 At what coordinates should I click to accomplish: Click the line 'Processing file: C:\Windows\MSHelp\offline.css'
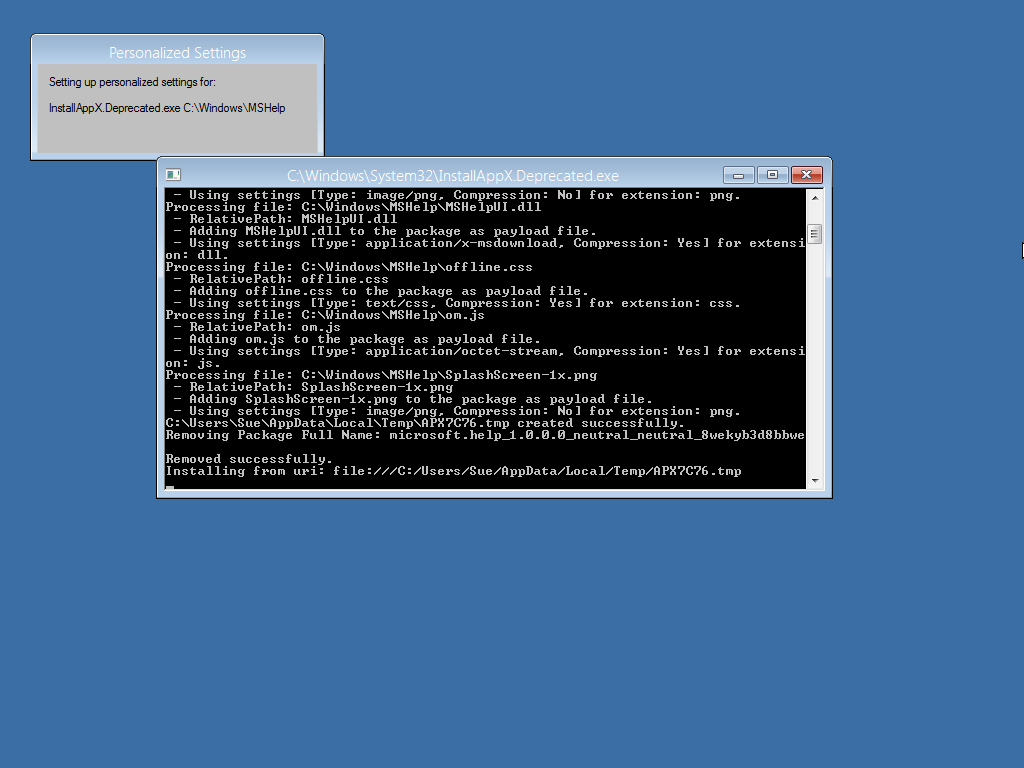(349, 267)
